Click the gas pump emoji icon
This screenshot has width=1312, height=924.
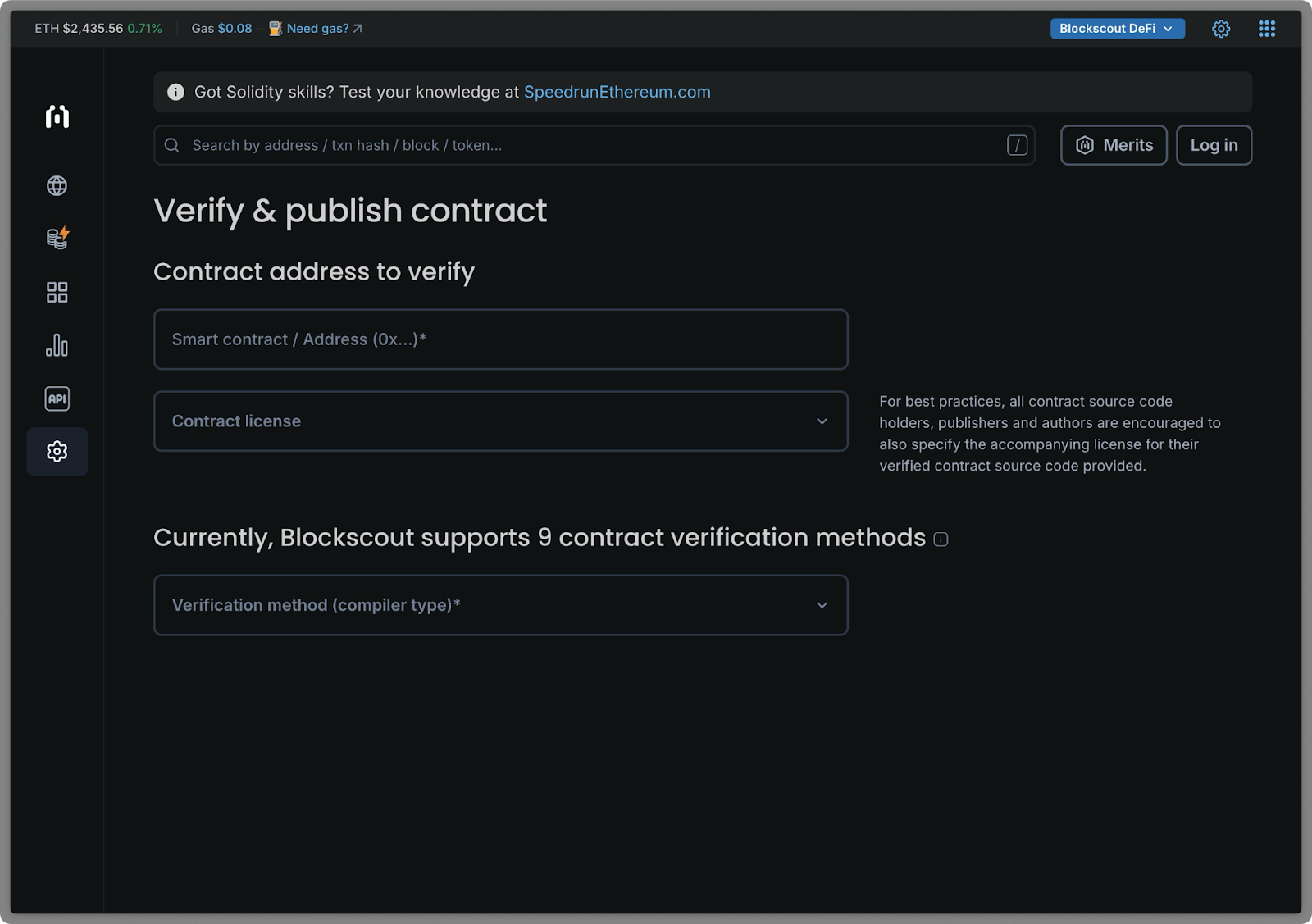pyautogui.click(x=276, y=29)
